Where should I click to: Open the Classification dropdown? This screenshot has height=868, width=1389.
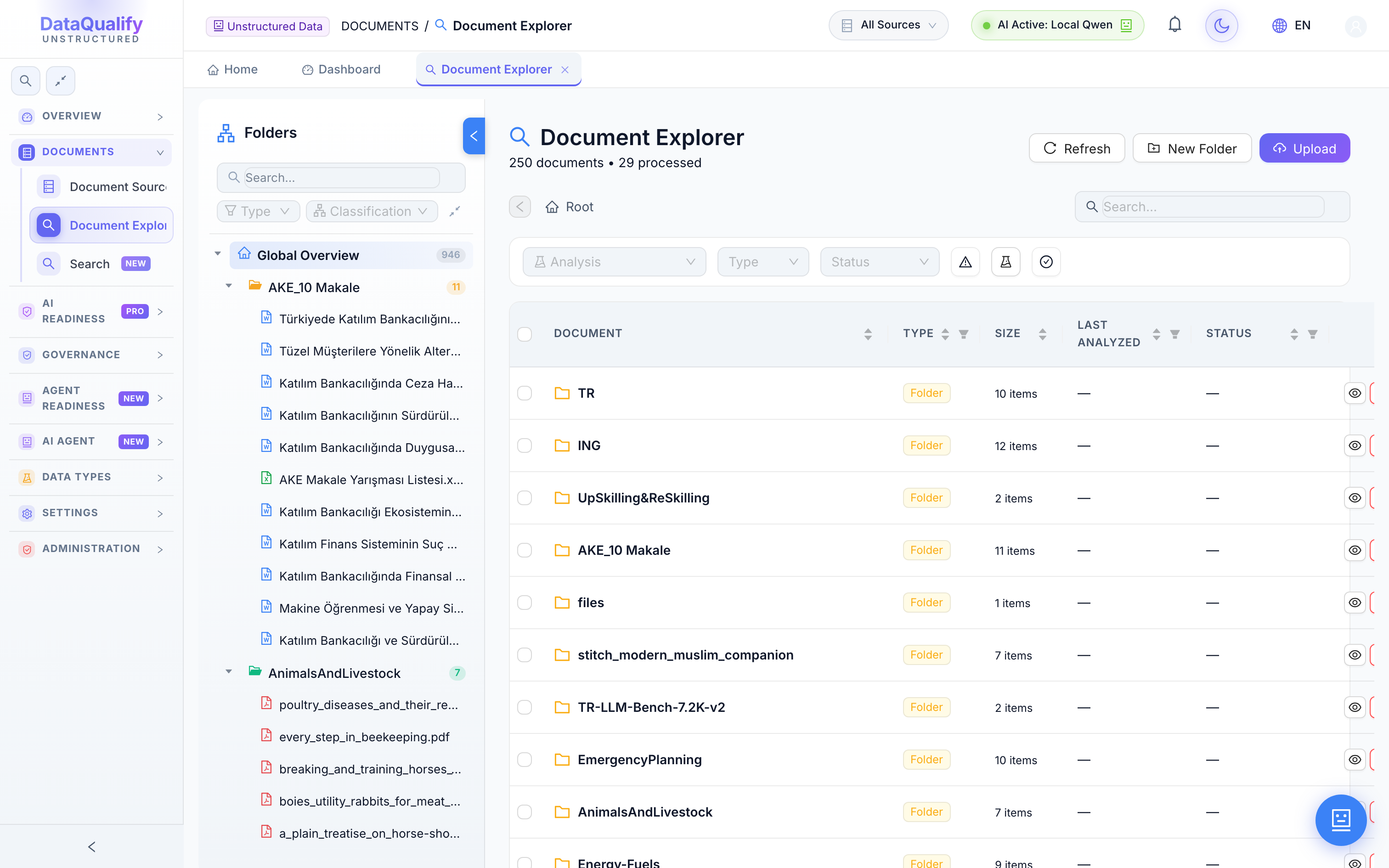[372, 211]
